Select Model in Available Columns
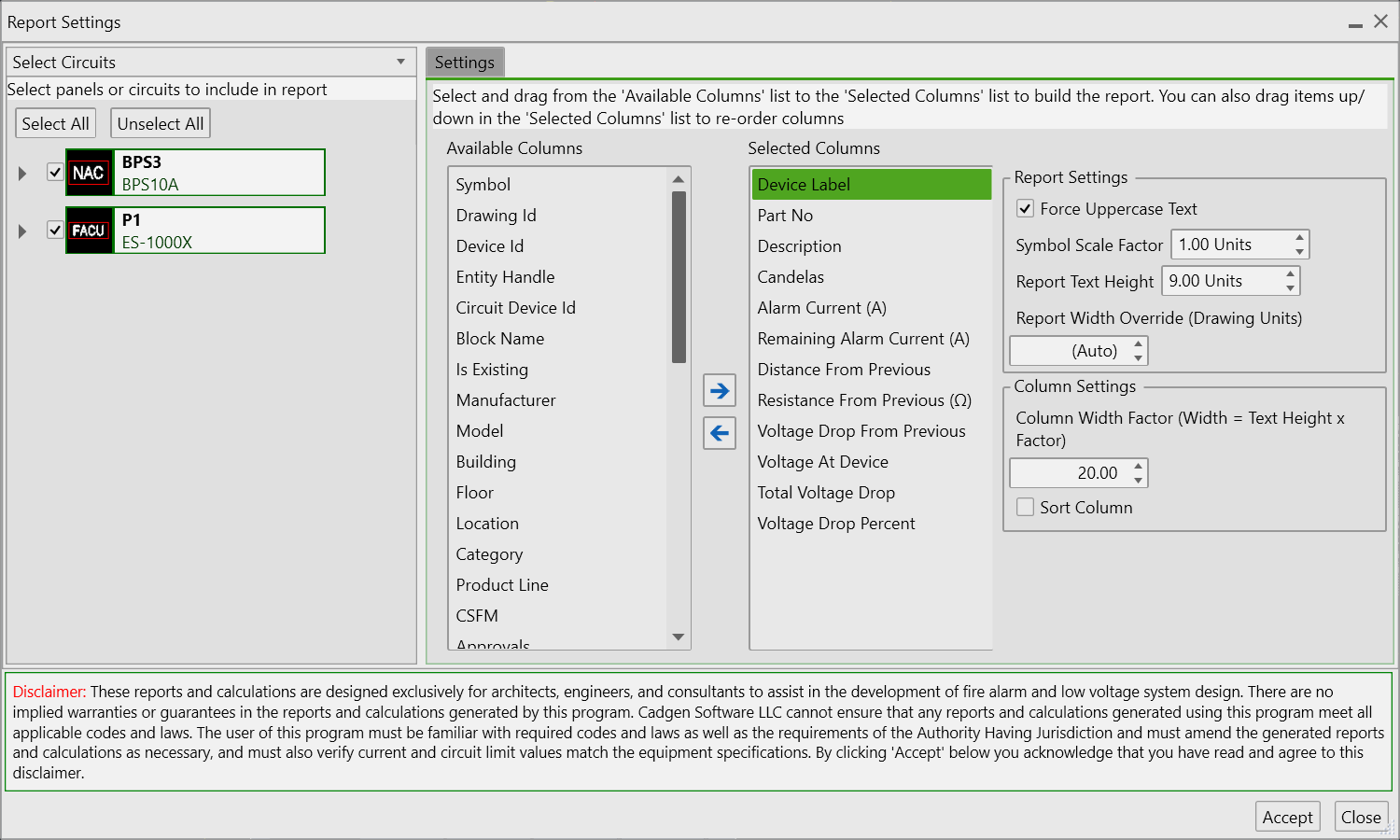The width and height of the screenshot is (1400, 840). pyautogui.click(x=559, y=431)
